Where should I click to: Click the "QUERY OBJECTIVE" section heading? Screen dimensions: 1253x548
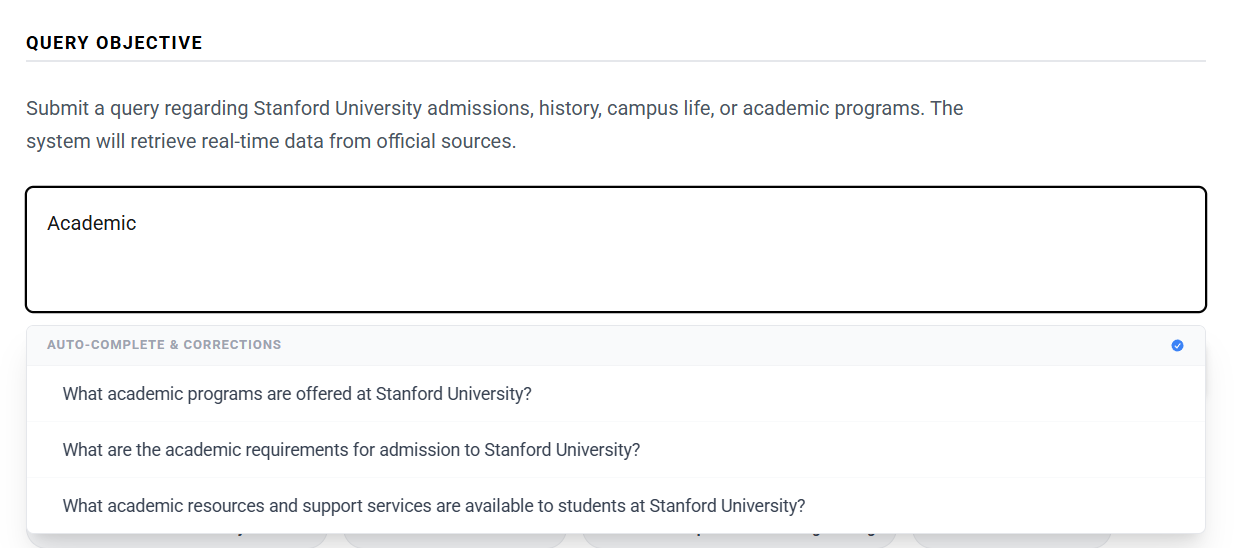(114, 43)
